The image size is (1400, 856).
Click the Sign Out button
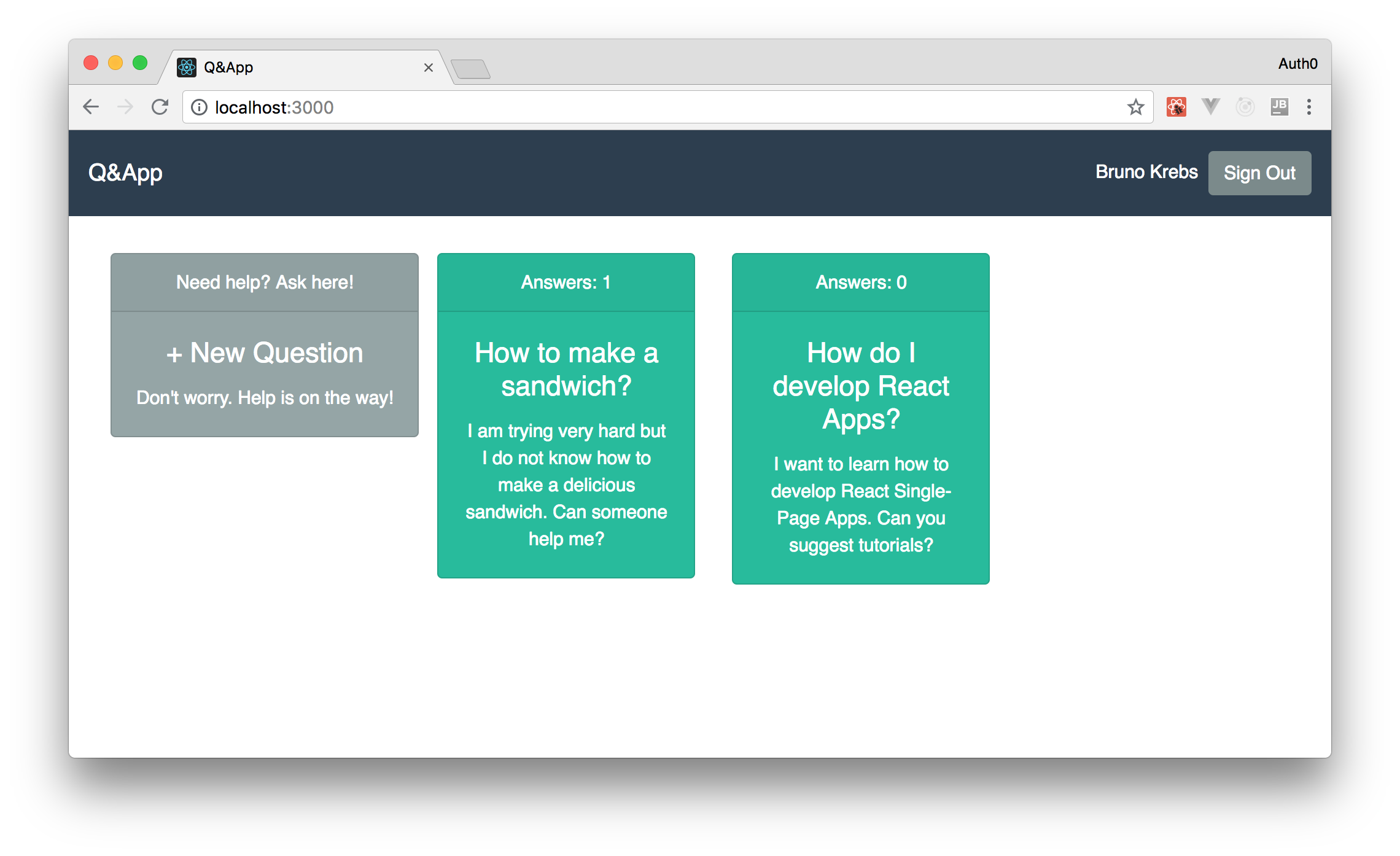coord(1259,173)
